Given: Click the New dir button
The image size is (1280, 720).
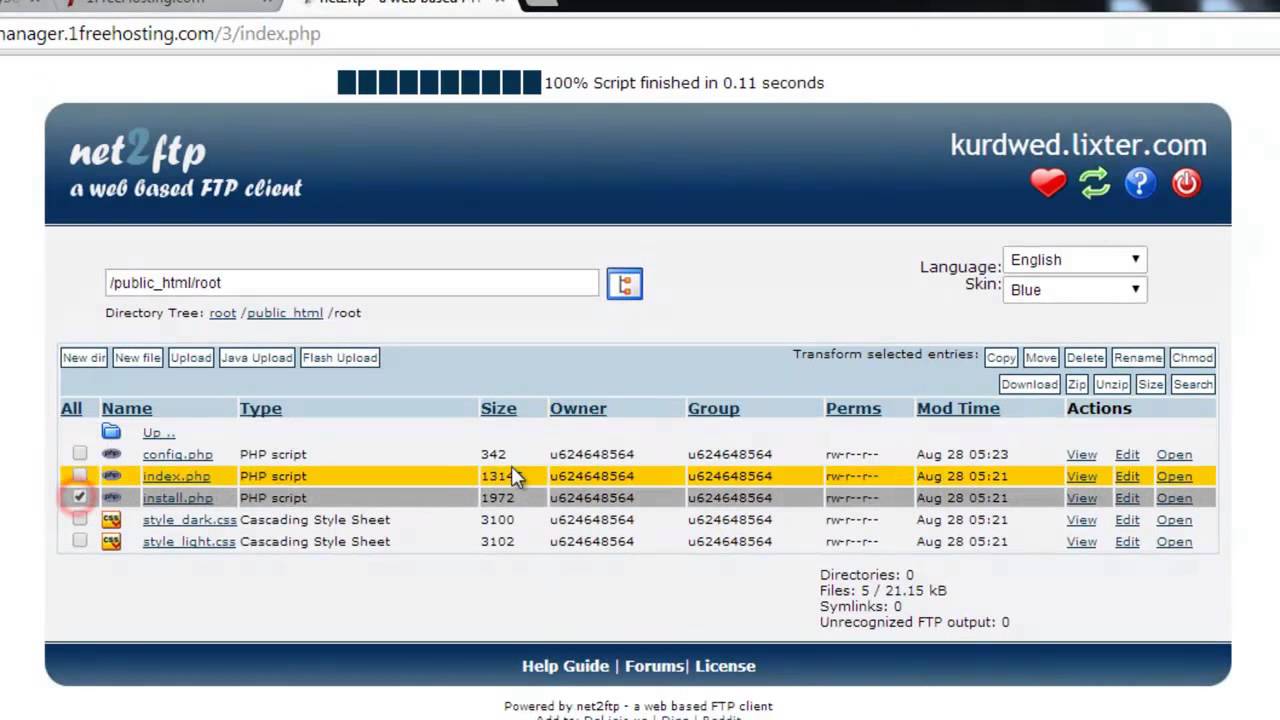Looking at the screenshot, I should point(84,358).
